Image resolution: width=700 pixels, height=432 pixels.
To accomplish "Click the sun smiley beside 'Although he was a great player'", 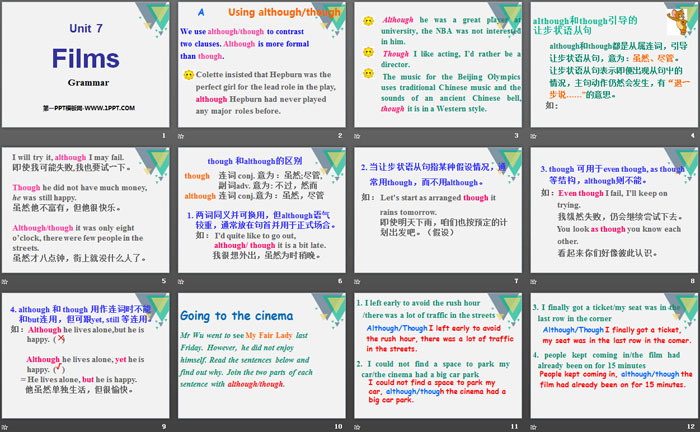I will [x=368, y=20].
